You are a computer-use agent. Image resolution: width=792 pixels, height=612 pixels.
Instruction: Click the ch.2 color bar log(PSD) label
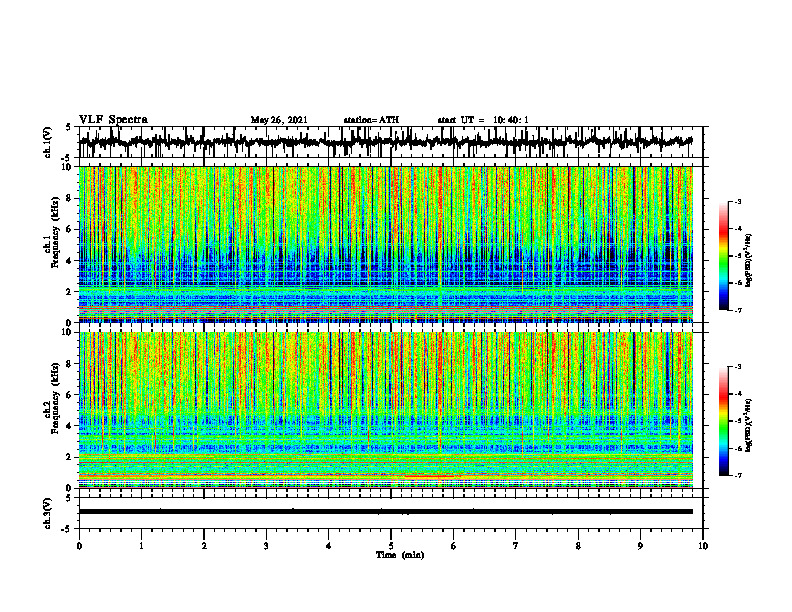[749, 424]
